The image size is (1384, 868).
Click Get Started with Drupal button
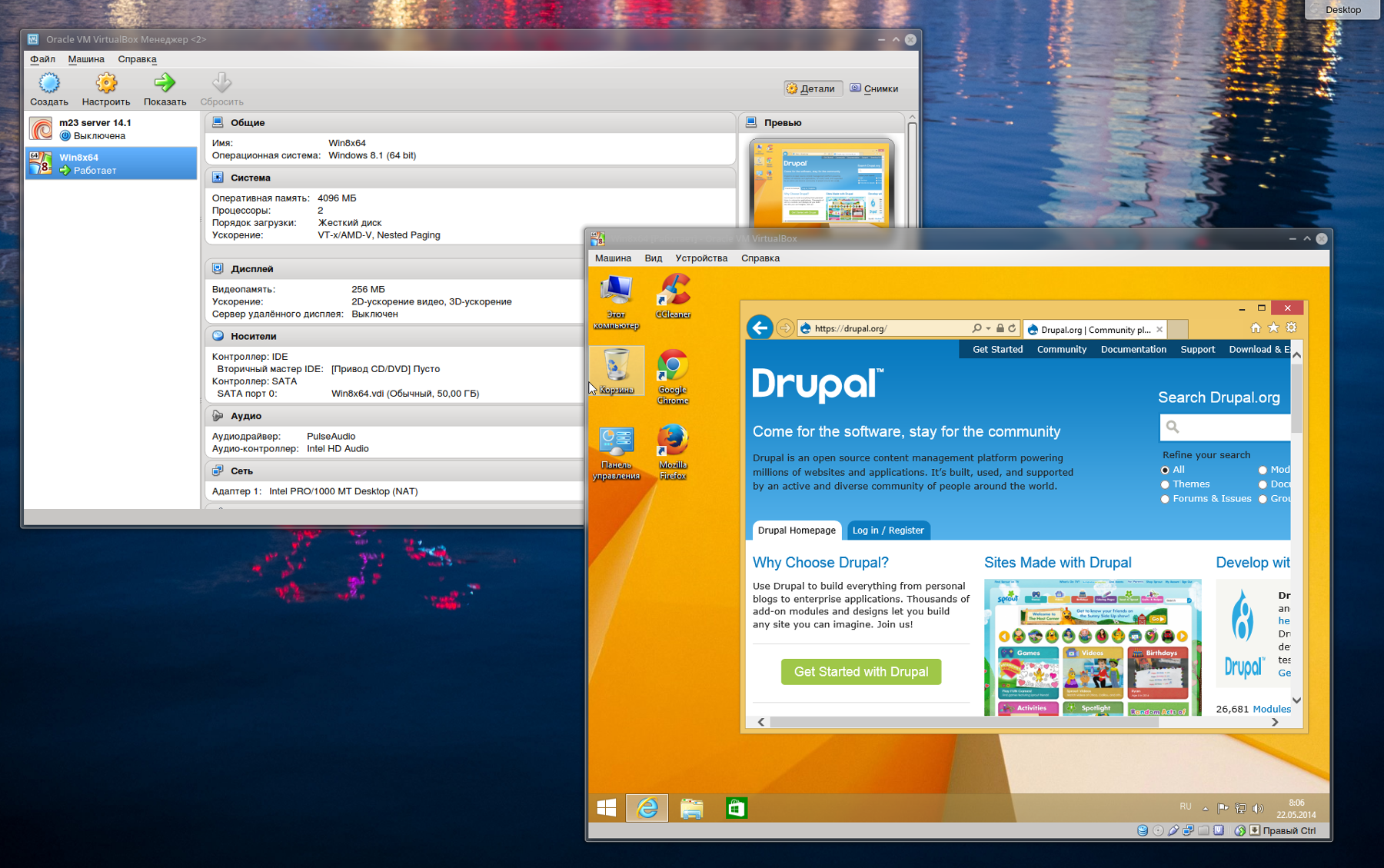click(861, 672)
